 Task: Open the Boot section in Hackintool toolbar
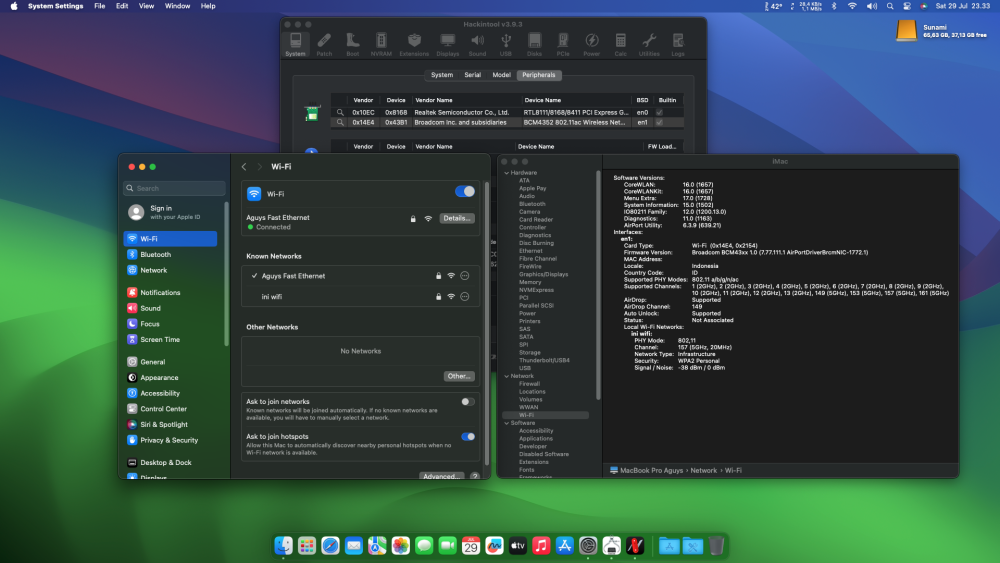point(353,45)
